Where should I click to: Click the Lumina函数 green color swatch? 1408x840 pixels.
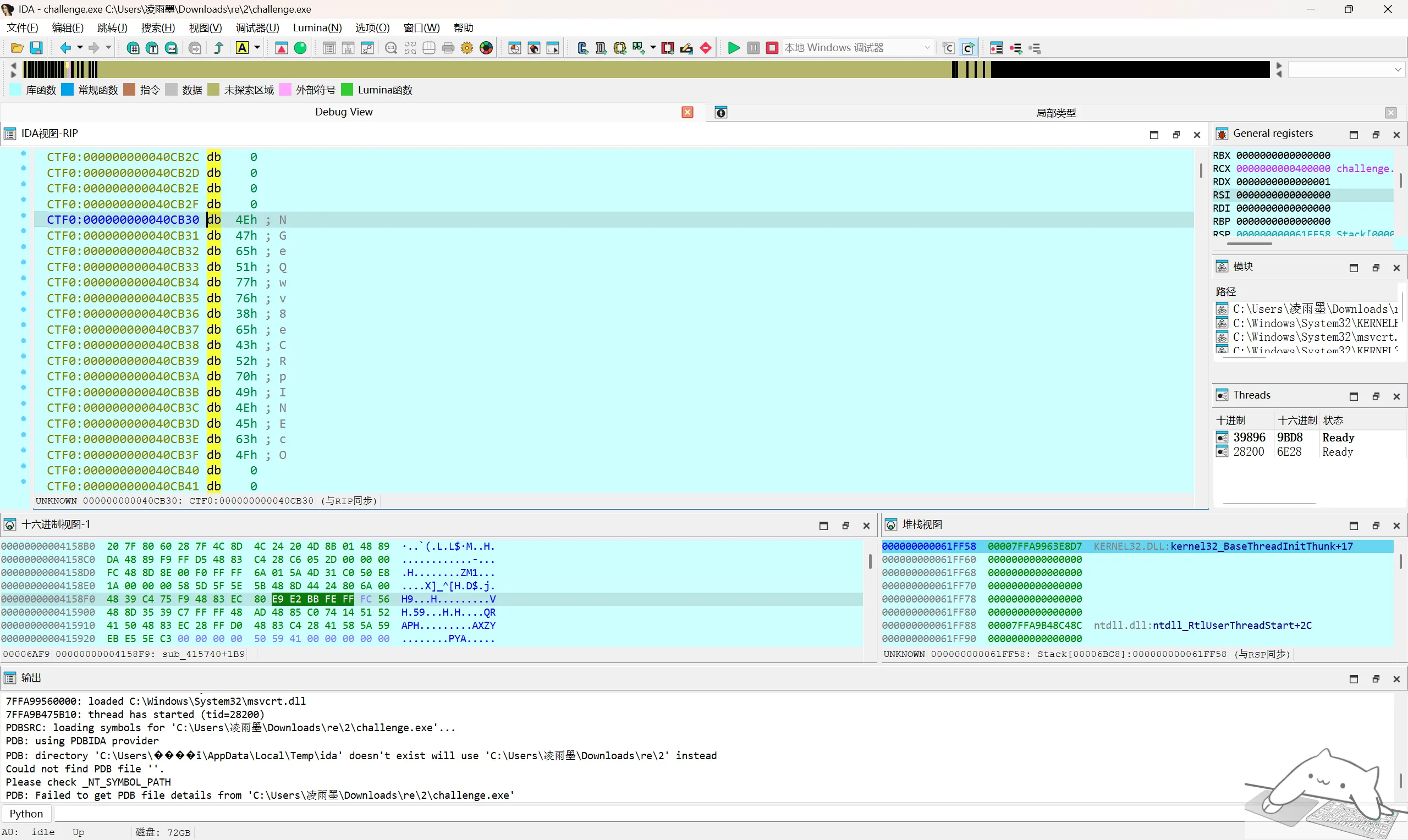pyautogui.click(x=347, y=90)
